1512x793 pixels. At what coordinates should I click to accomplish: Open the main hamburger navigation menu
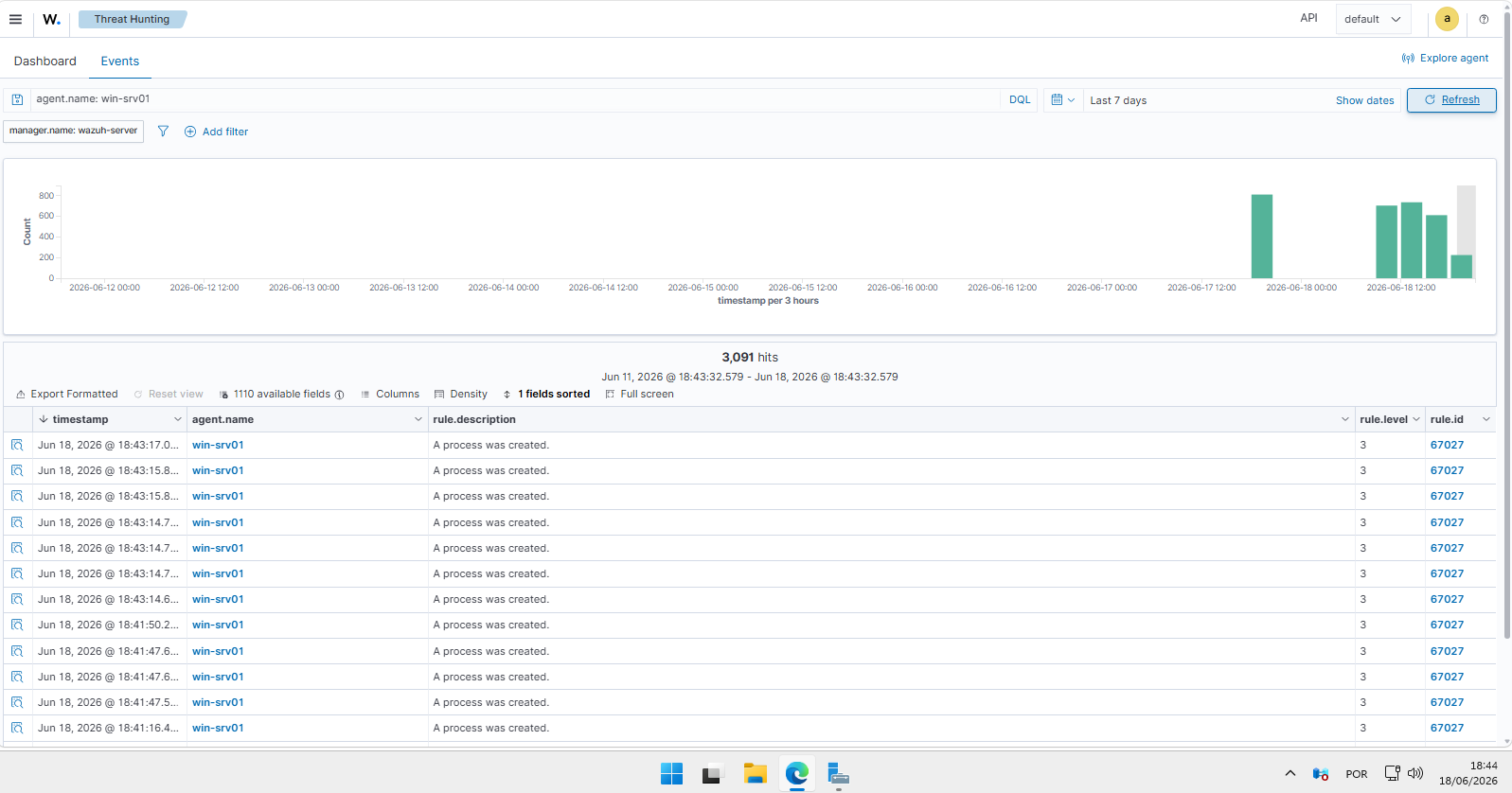[x=15, y=19]
